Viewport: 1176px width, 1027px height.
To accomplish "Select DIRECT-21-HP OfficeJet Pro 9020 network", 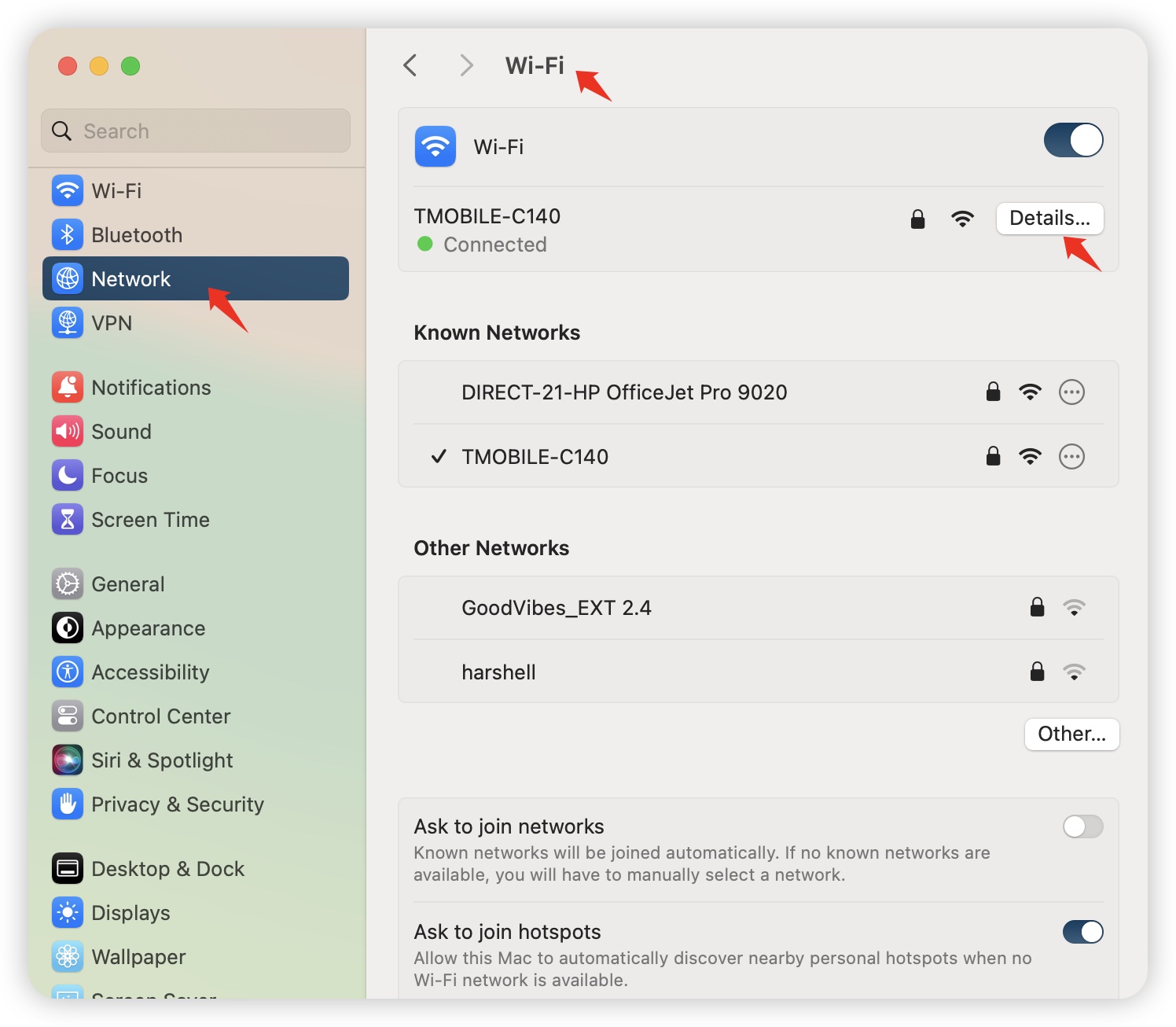I will click(x=758, y=392).
